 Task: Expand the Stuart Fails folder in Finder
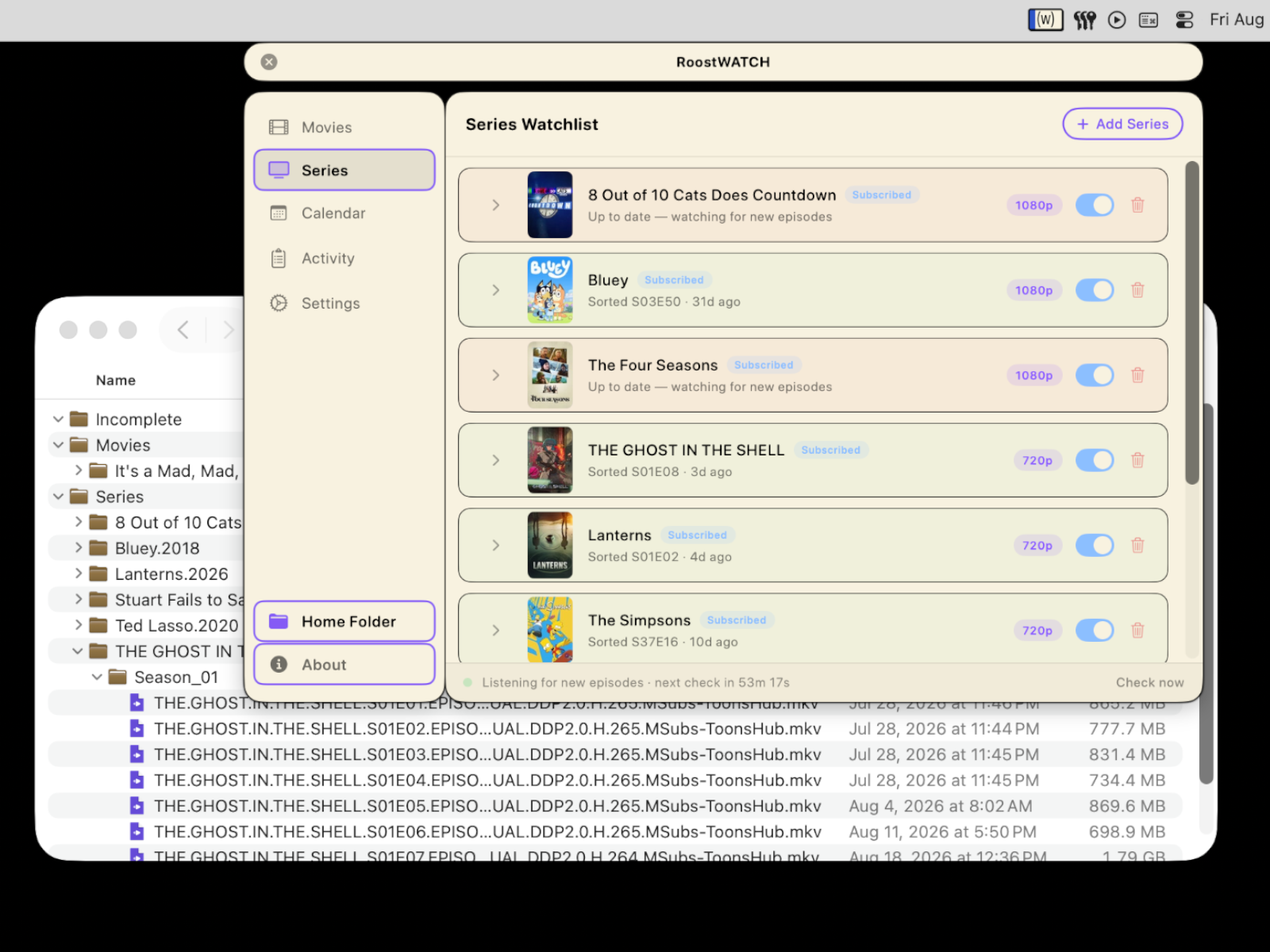78,599
